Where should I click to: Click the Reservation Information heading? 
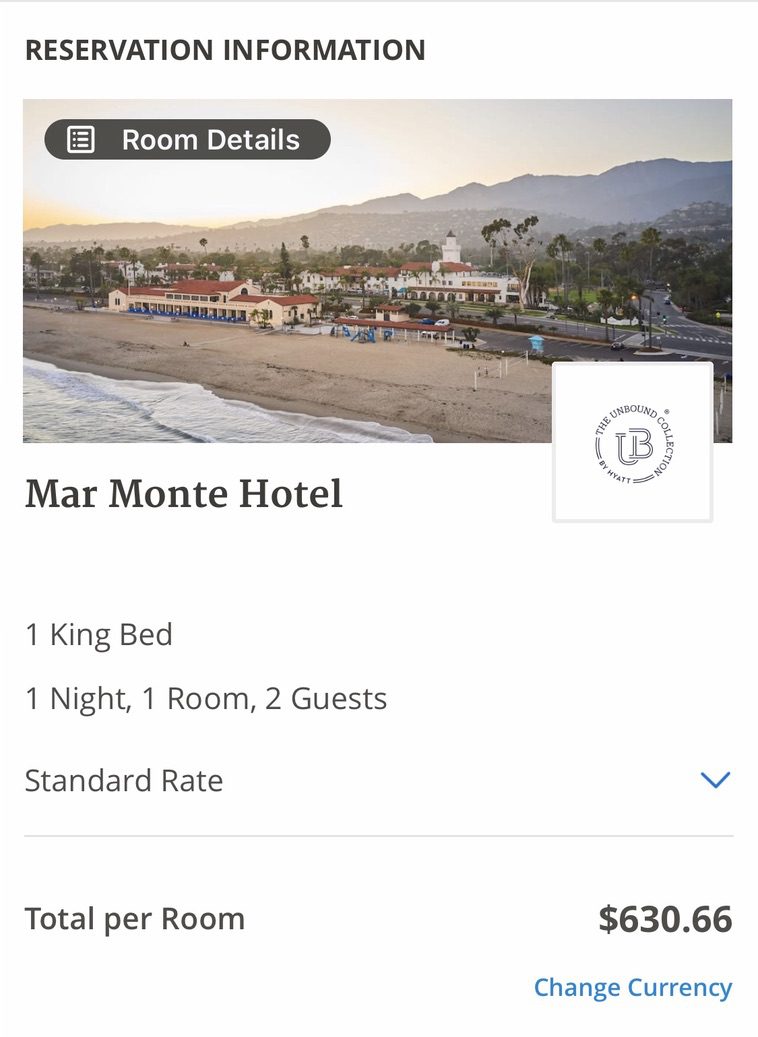point(225,50)
